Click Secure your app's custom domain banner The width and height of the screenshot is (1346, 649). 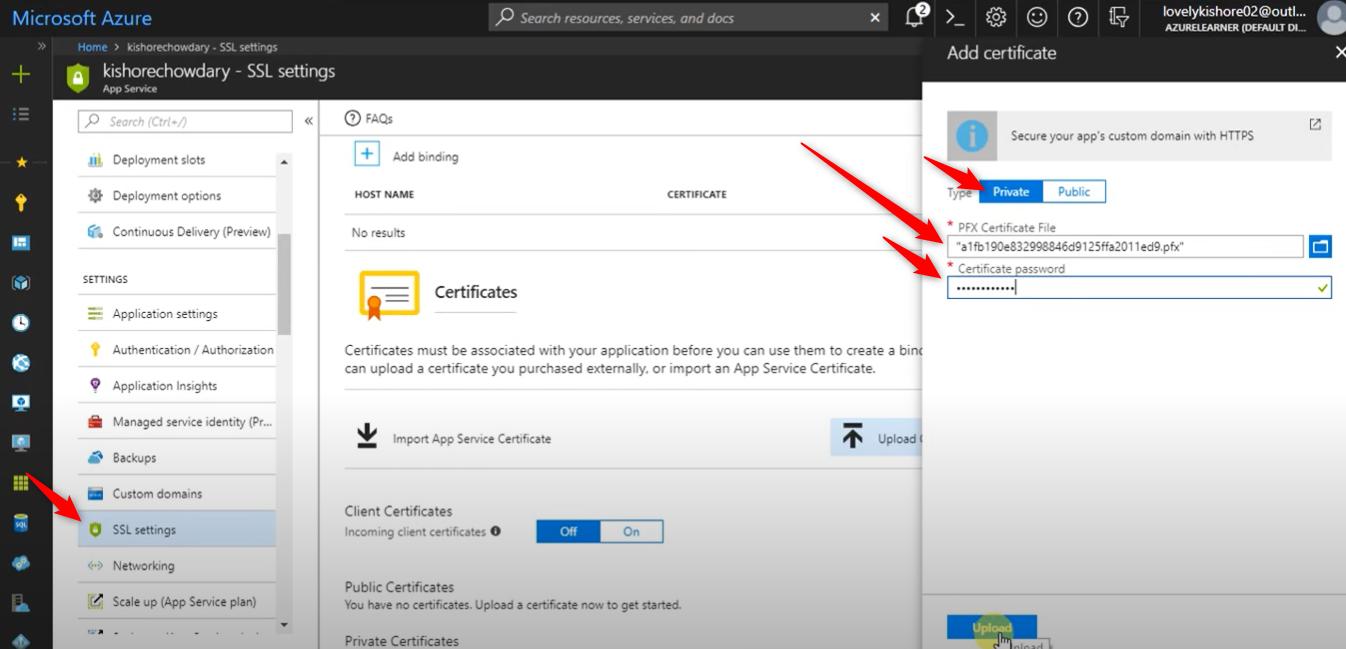click(1140, 136)
